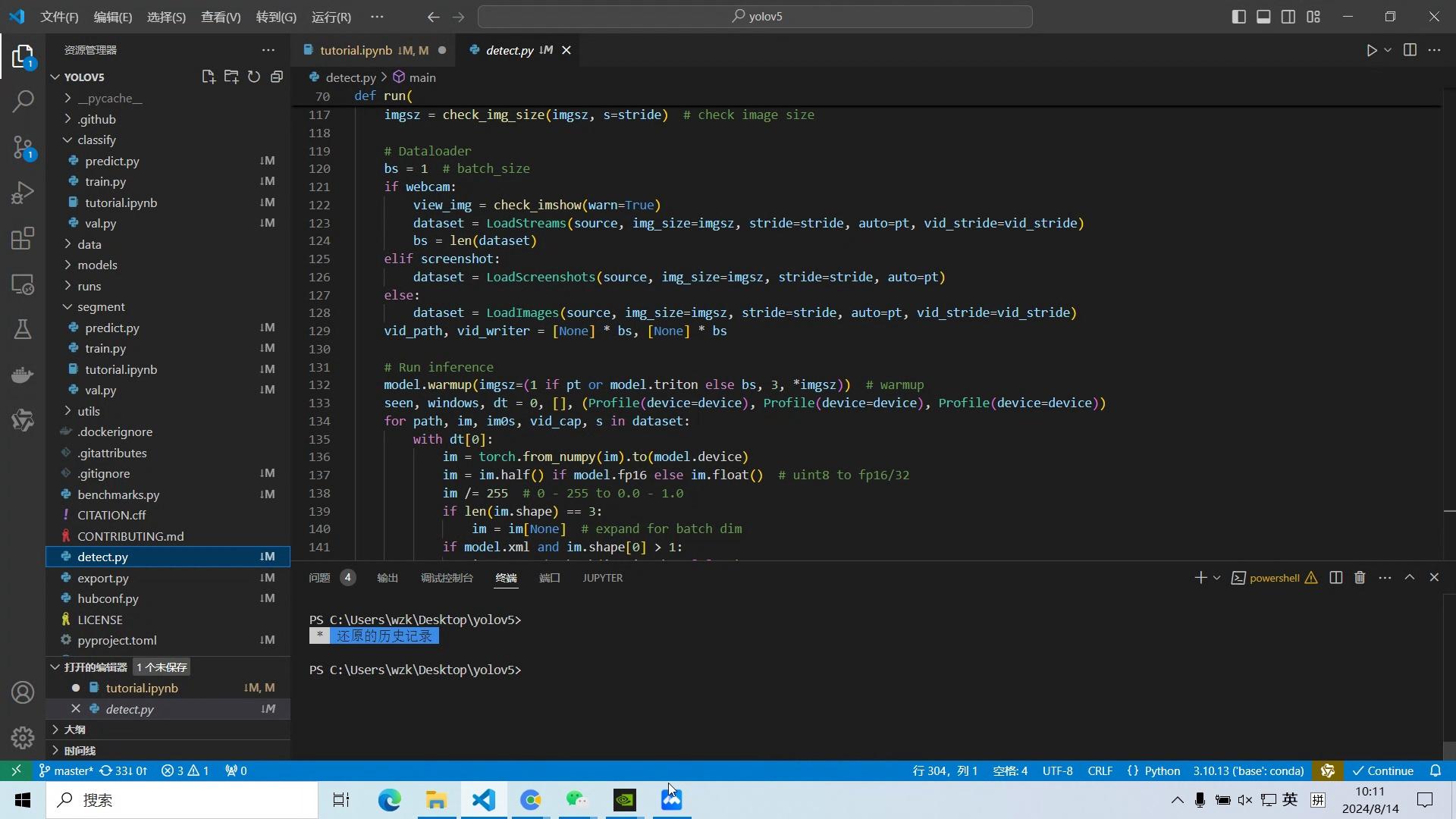The width and height of the screenshot is (1456, 819).
Task: Click Continue button in status bar
Action: pyautogui.click(x=1383, y=770)
